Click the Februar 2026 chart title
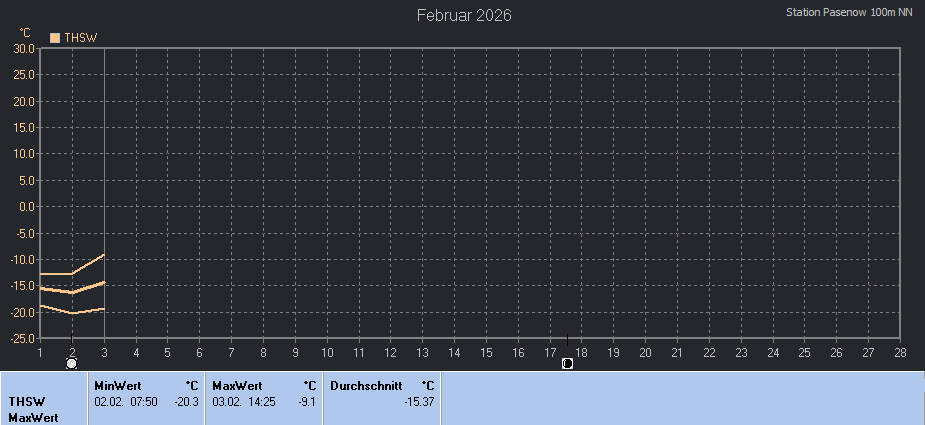This screenshot has height=425, width=925. click(464, 15)
